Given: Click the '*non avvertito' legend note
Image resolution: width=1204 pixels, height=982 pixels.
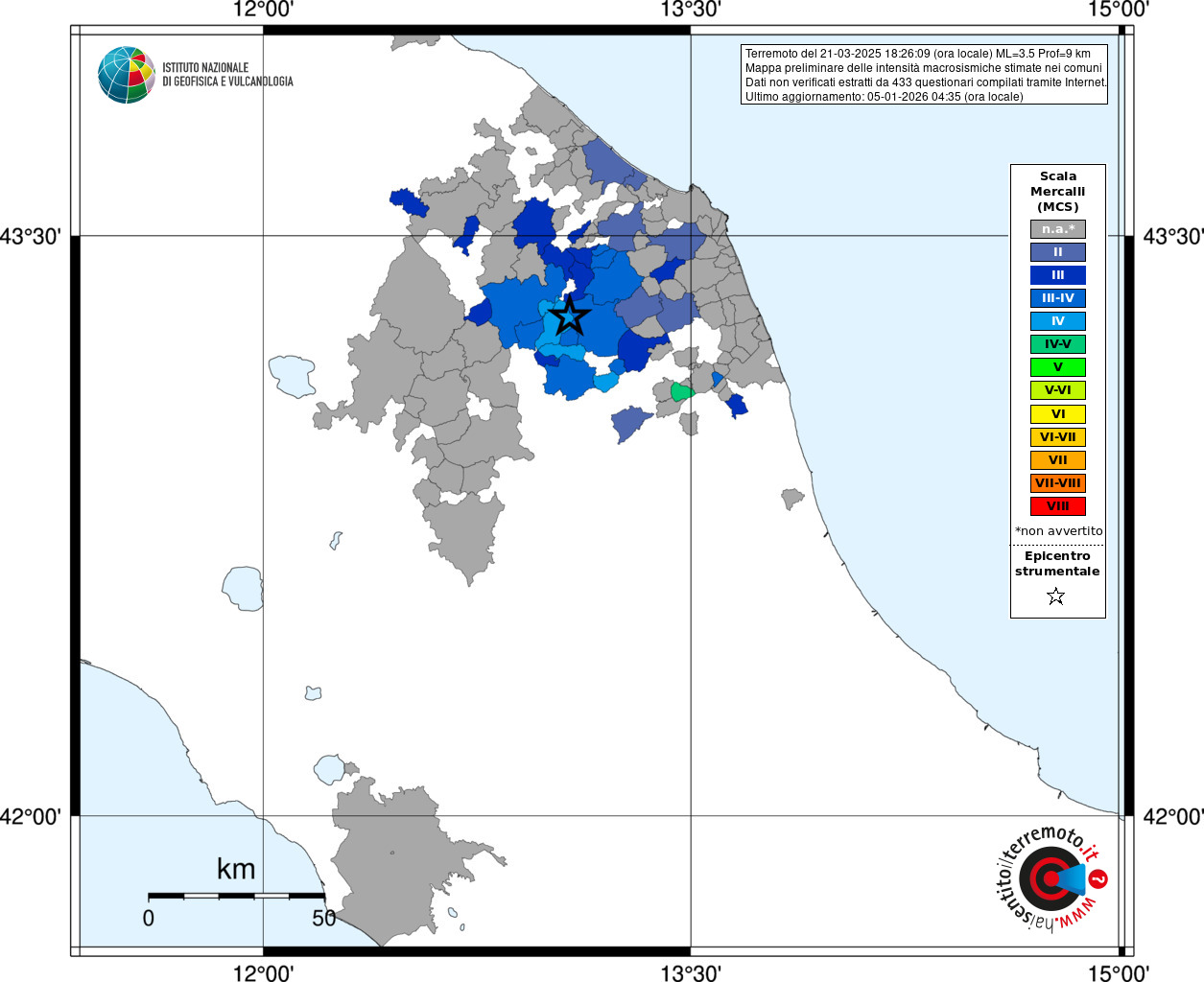Looking at the screenshot, I should coord(1058,531).
